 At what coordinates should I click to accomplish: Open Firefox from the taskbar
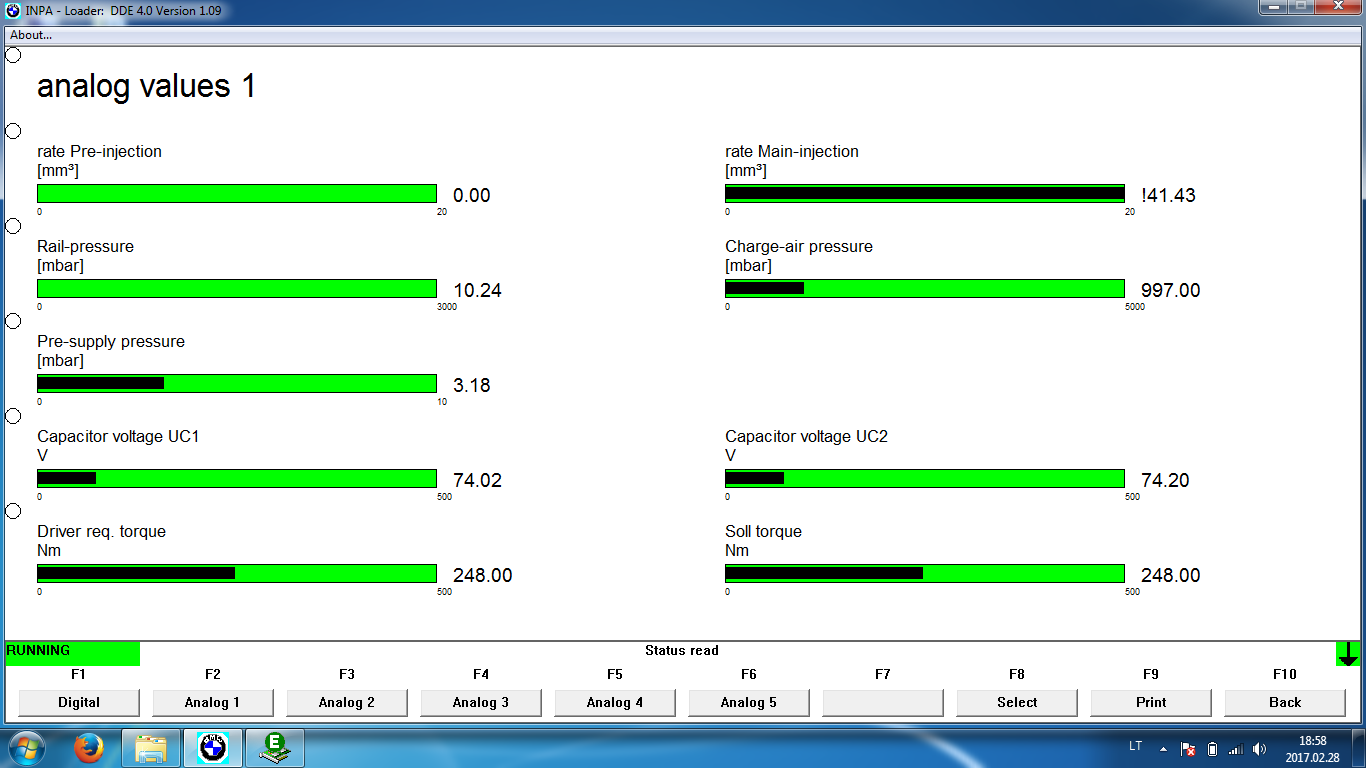click(x=90, y=748)
